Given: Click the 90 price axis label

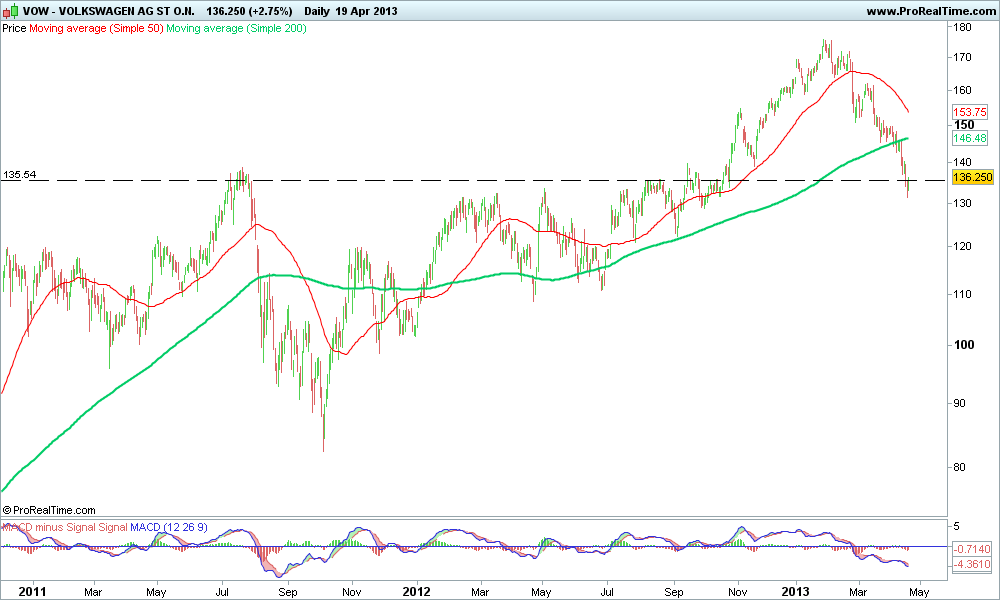Looking at the screenshot, I should 959,403.
